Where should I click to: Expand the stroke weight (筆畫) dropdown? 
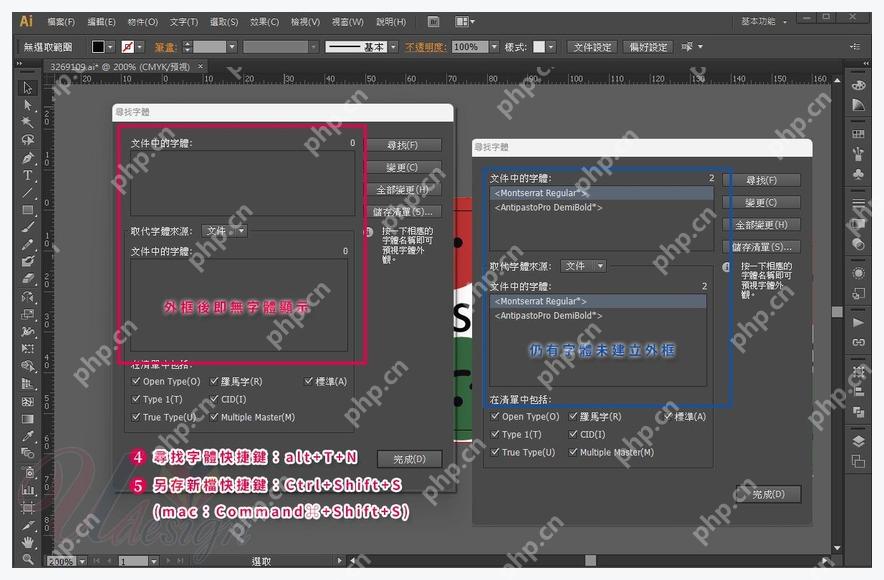(x=232, y=47)
